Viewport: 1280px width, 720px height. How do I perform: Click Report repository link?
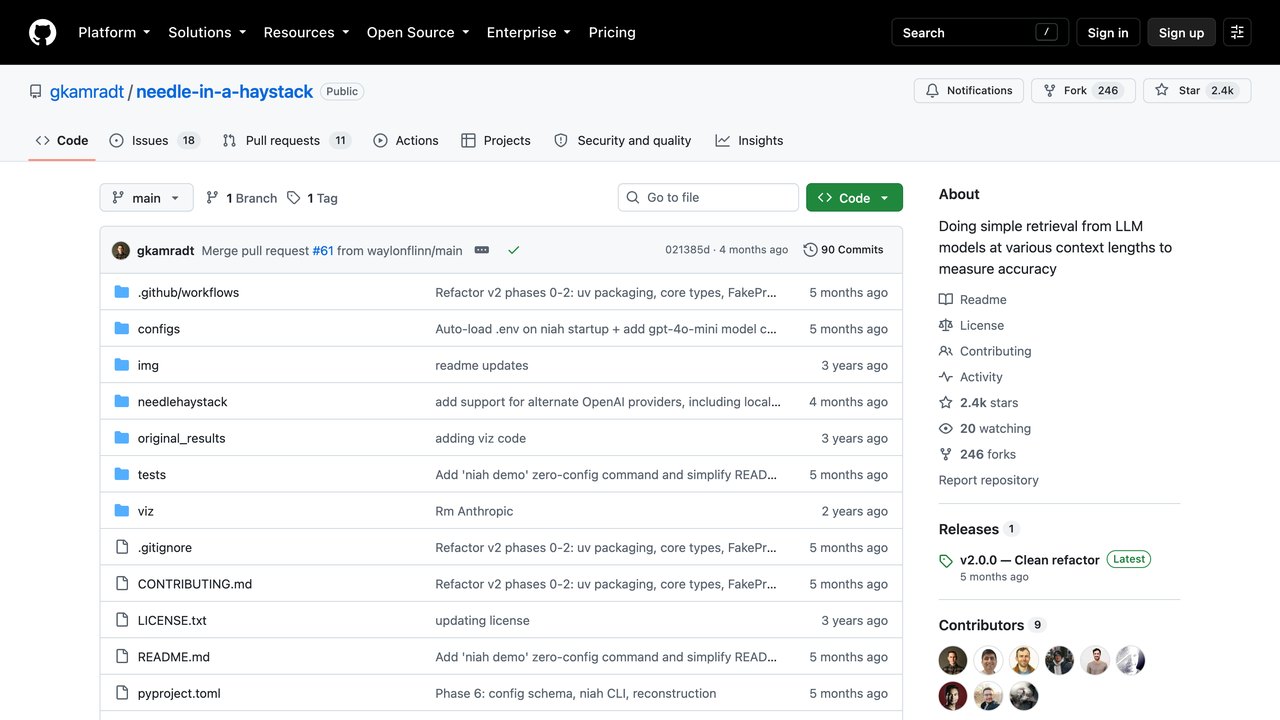pyautogui.click(x=988, y=480)
